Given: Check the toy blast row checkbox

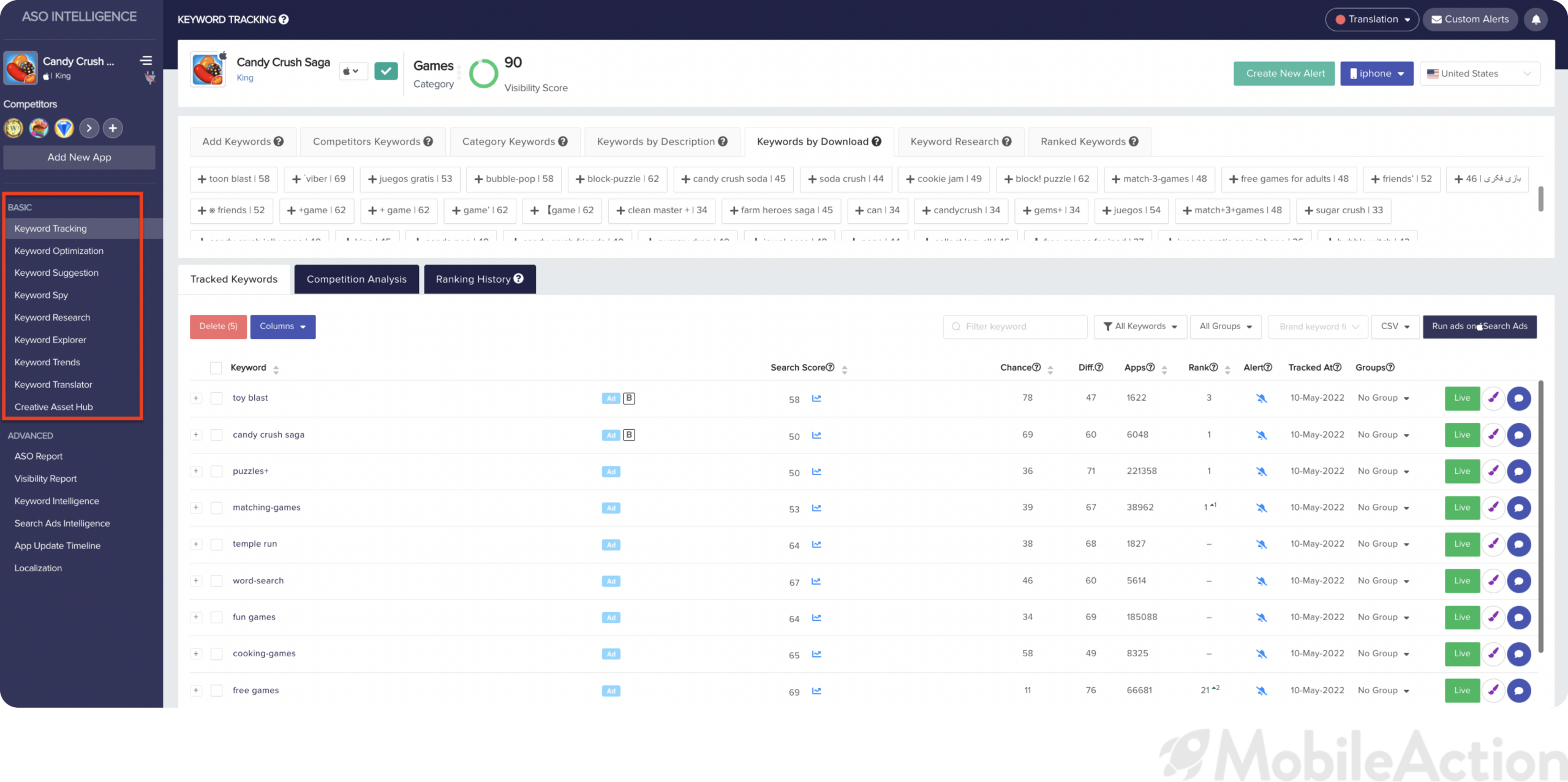Looking at the screenshot, I should point(216,398).
